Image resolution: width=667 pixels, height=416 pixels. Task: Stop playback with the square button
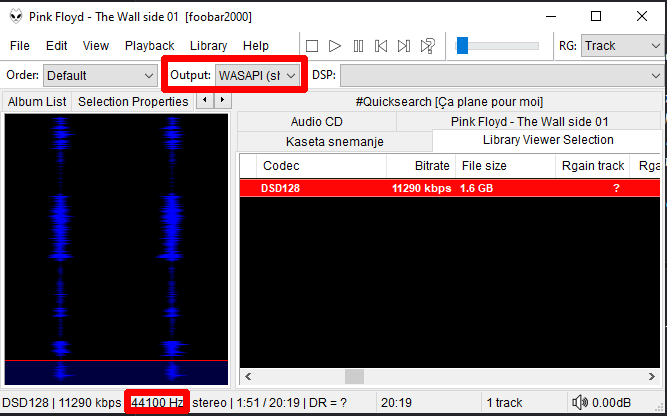(x=312, y=46)
